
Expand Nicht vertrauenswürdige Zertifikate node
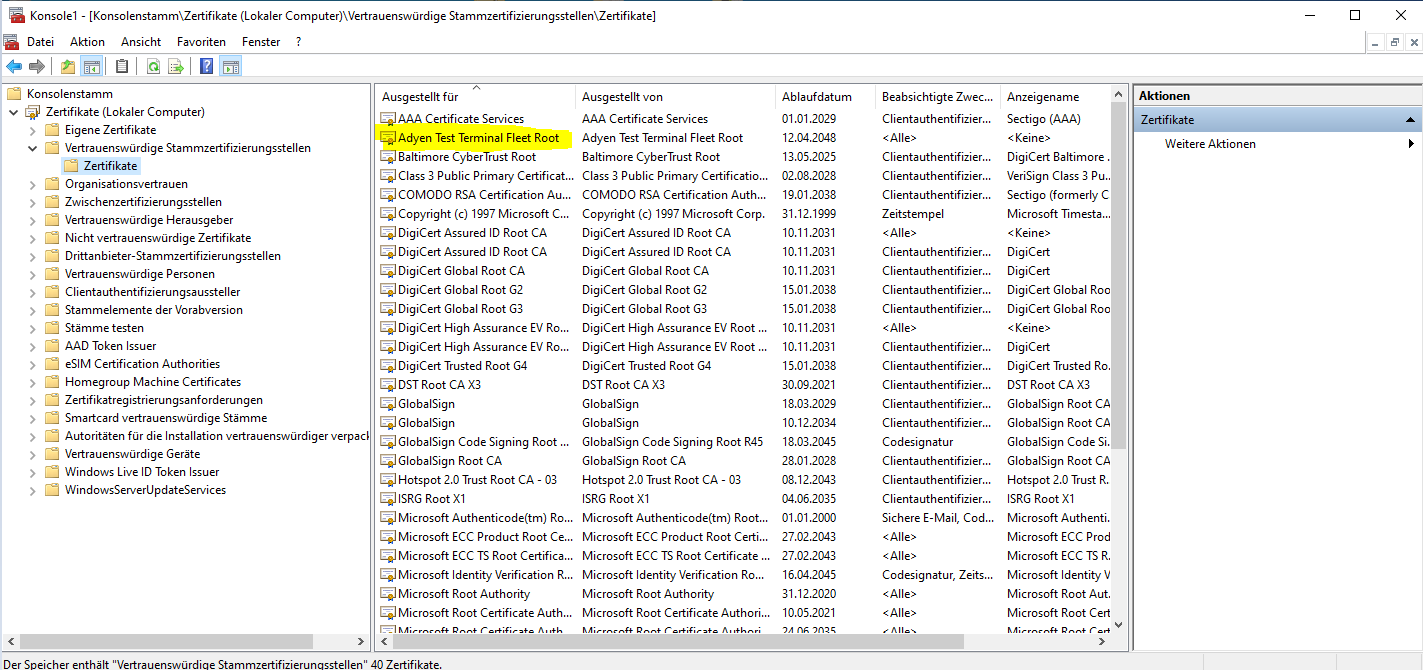pos(32,238)
